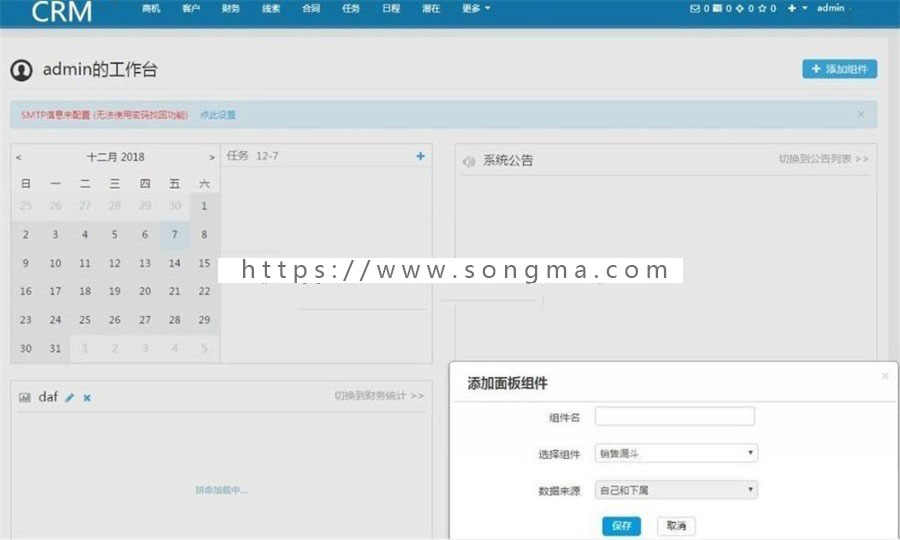The image size is (900, 540).
Task: Select date 16 in calendar
Action: click(26, 291)
